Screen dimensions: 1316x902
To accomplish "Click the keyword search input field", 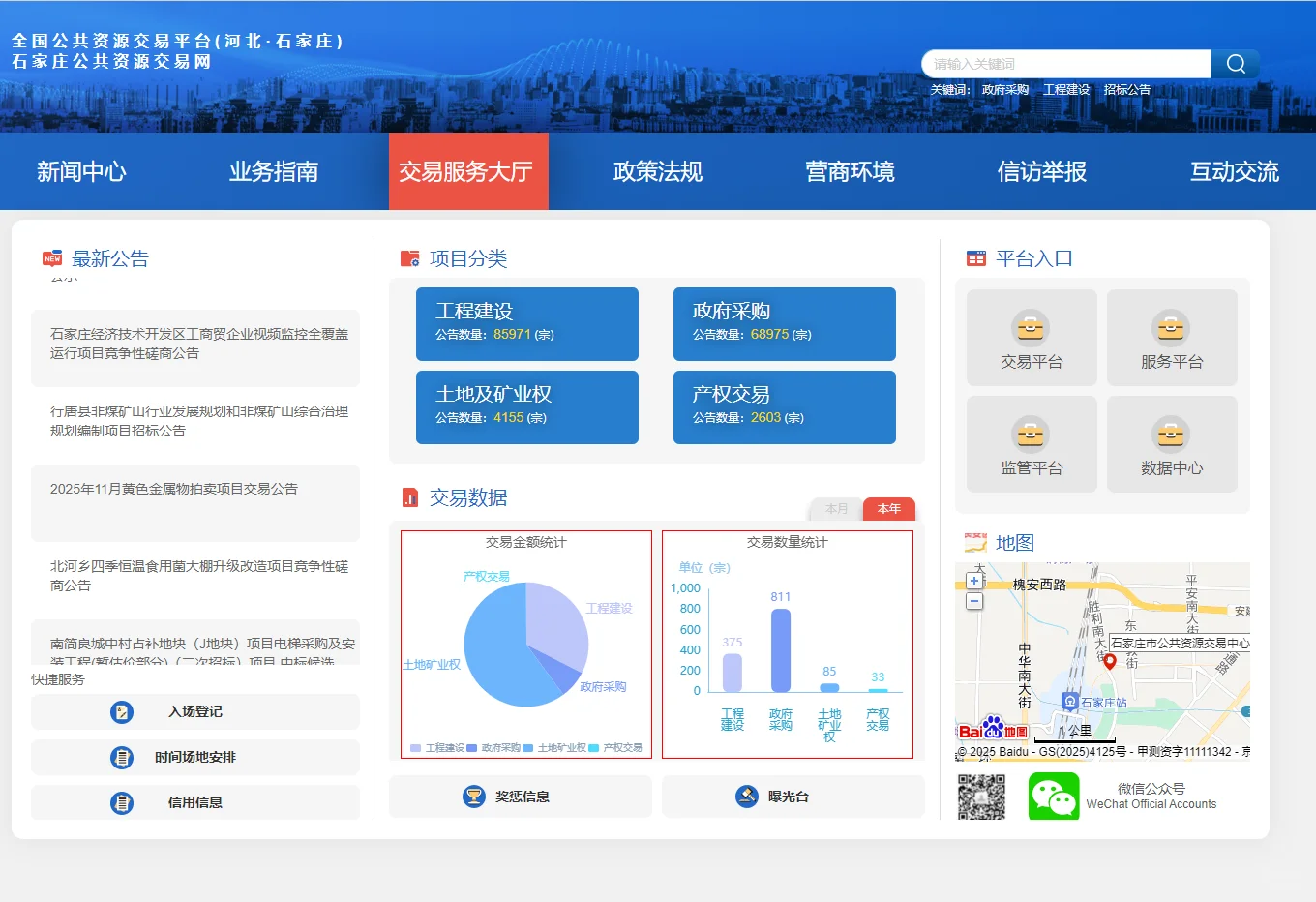I will (1064, 64).
